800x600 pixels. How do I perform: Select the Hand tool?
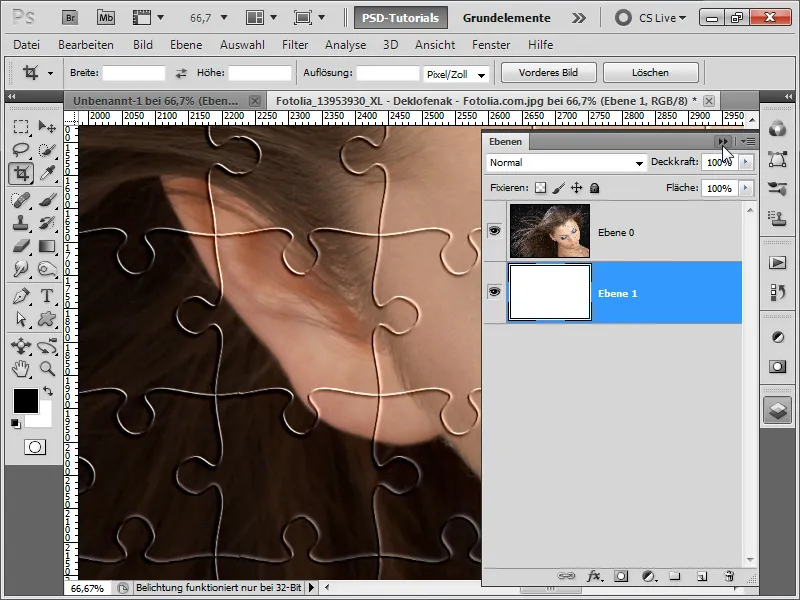tap(20, 368)
